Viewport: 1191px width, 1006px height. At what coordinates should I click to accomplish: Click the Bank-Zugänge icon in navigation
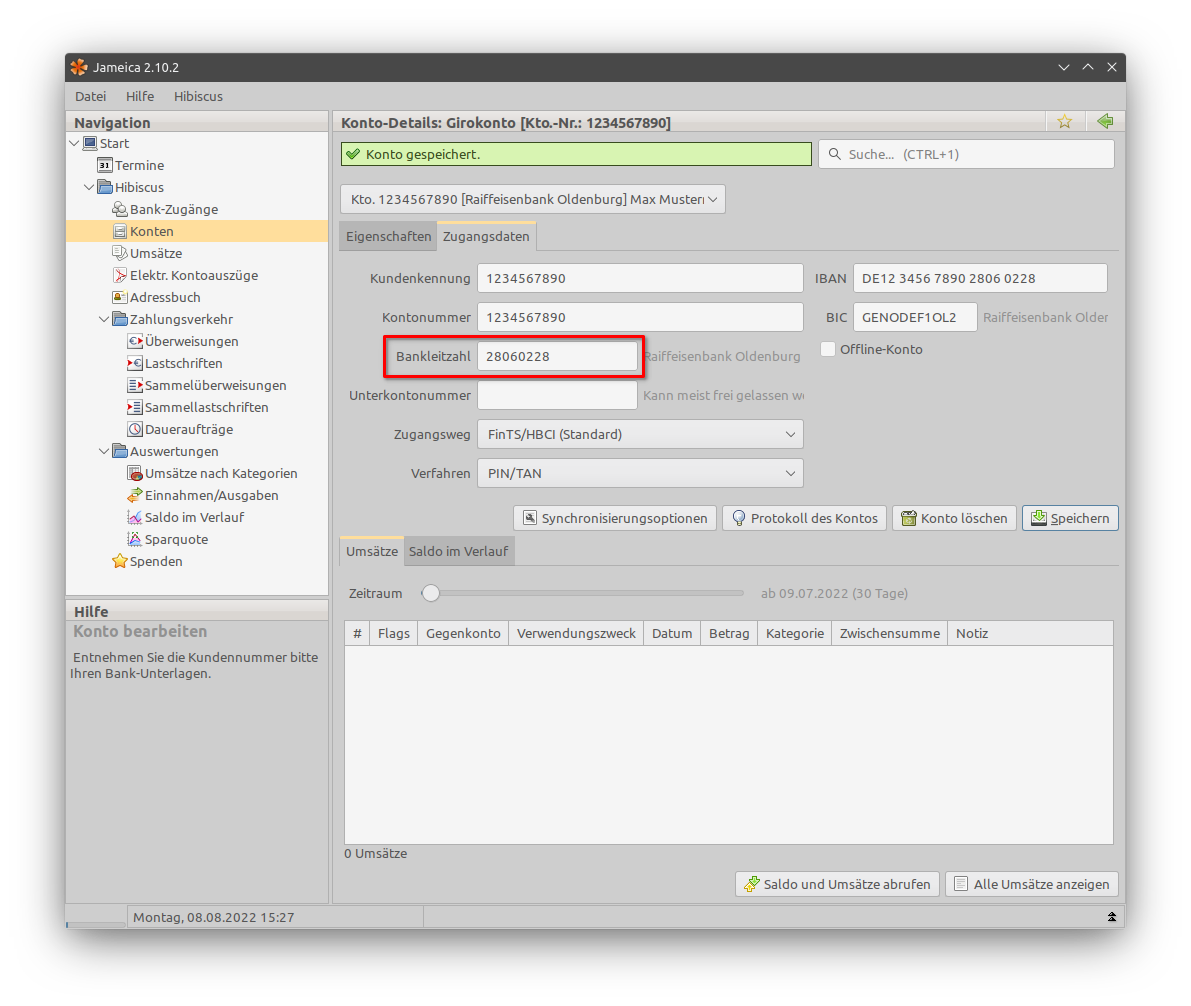click(x=119, y=209)
